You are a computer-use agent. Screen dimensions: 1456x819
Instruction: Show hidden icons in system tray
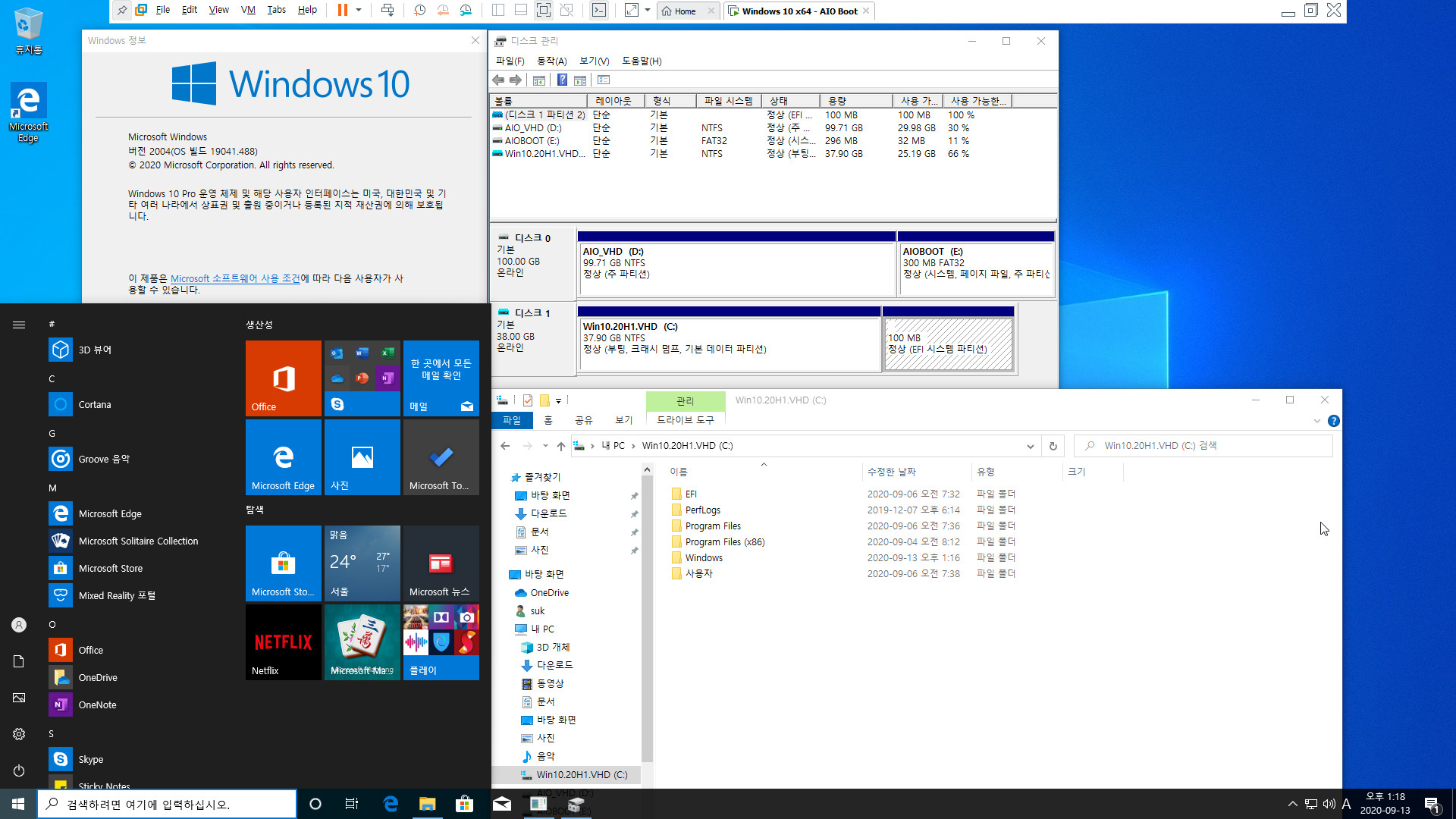point(1292,804)
